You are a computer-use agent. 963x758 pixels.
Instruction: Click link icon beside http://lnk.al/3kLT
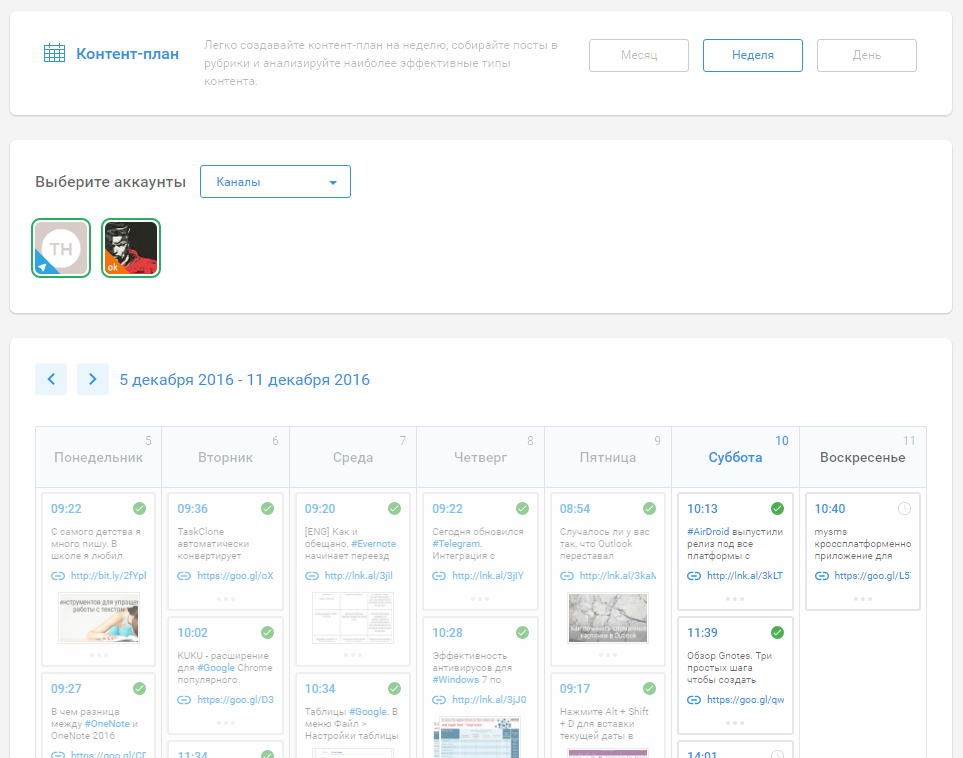[694, 576]
